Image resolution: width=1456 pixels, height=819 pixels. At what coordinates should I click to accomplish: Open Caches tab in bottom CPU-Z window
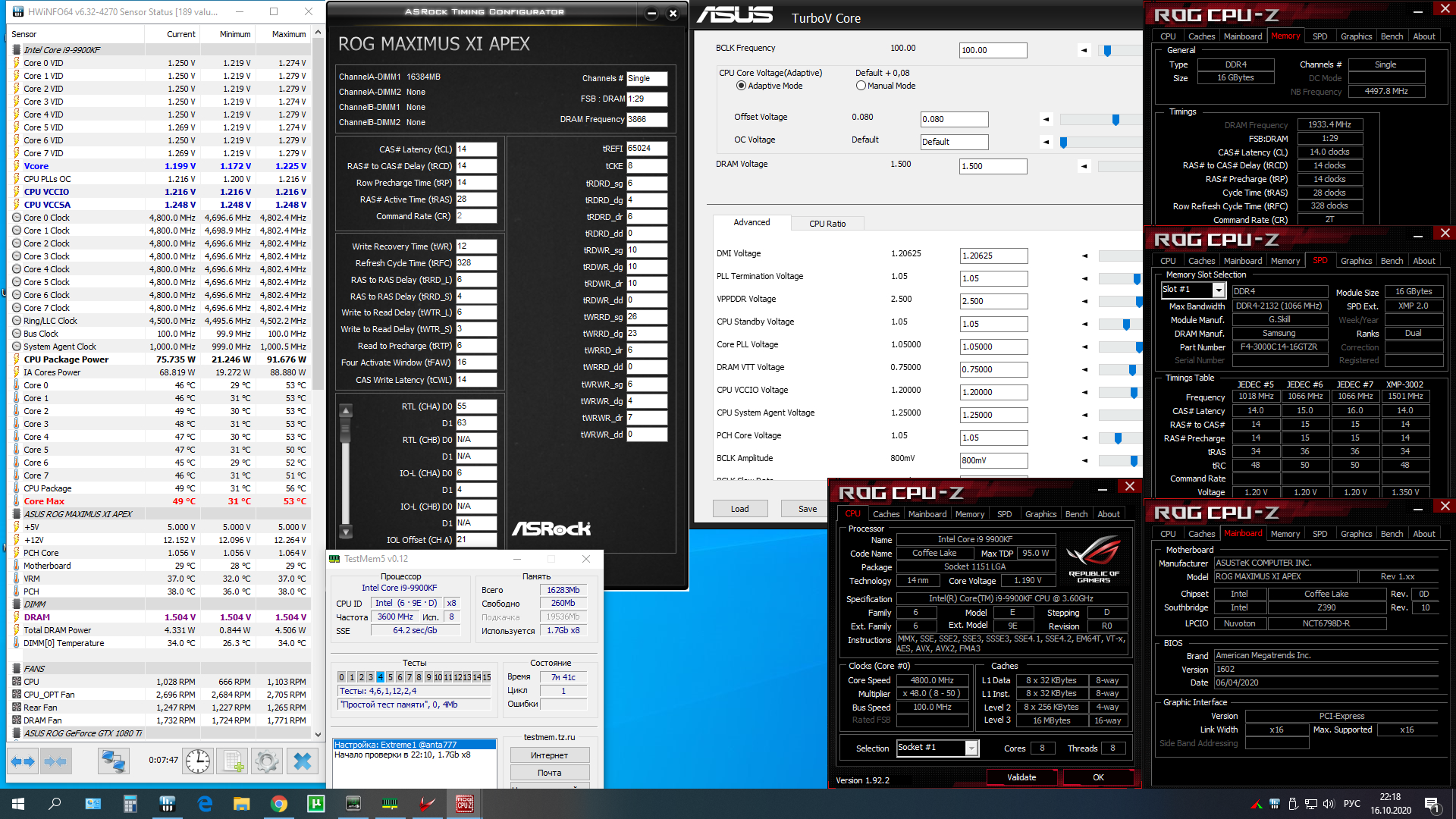click(x=886, y=514)
